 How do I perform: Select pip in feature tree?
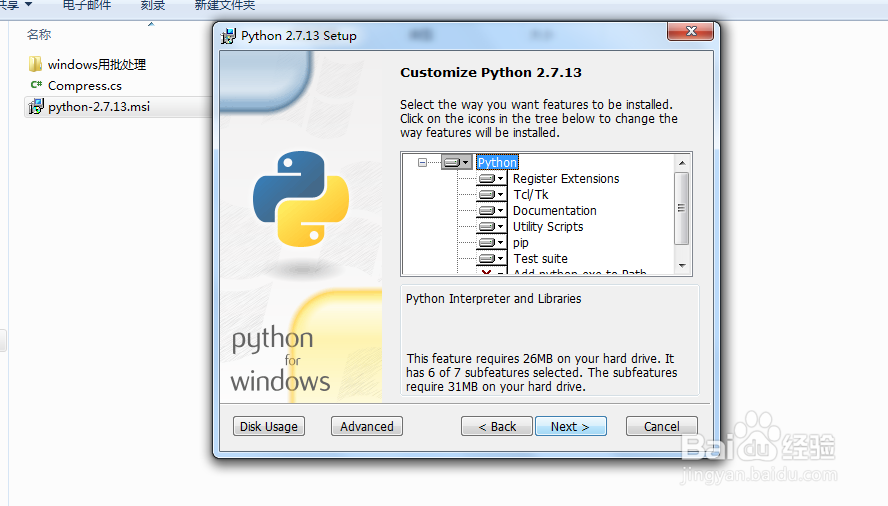tap(520, 243)
